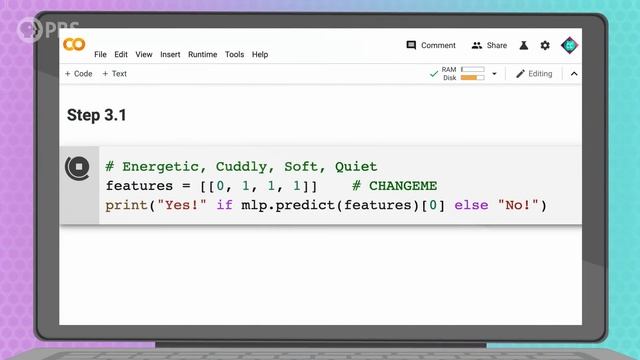
Task: Click the pencil icon beside Editing
Action: (520, 74)
